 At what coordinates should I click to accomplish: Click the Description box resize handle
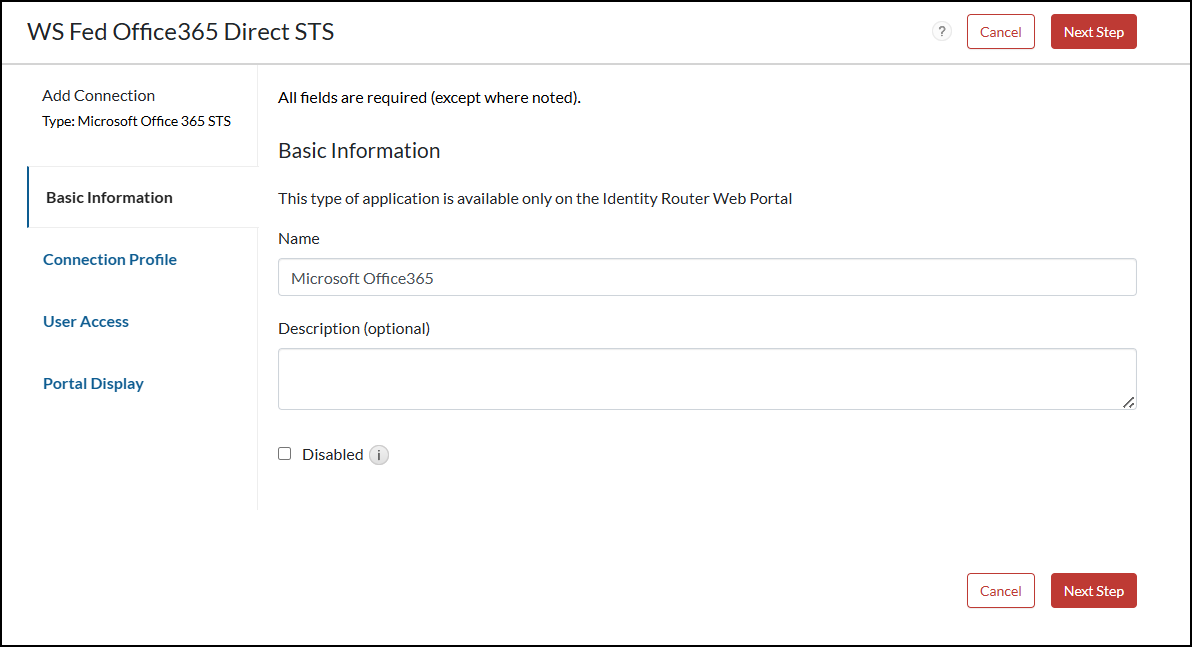tap(1128, 402)
